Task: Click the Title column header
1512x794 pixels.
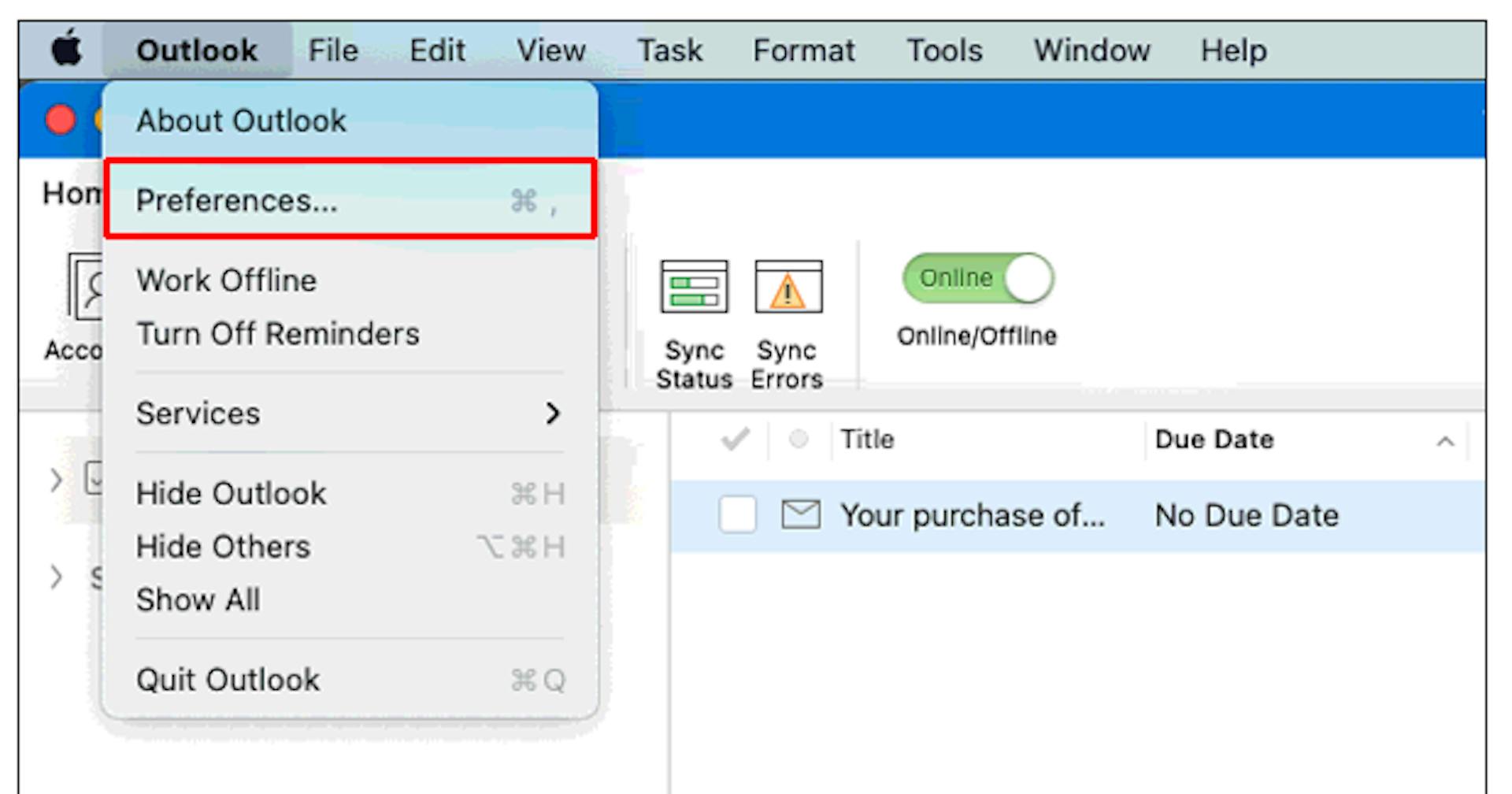Action: point(867,439)
